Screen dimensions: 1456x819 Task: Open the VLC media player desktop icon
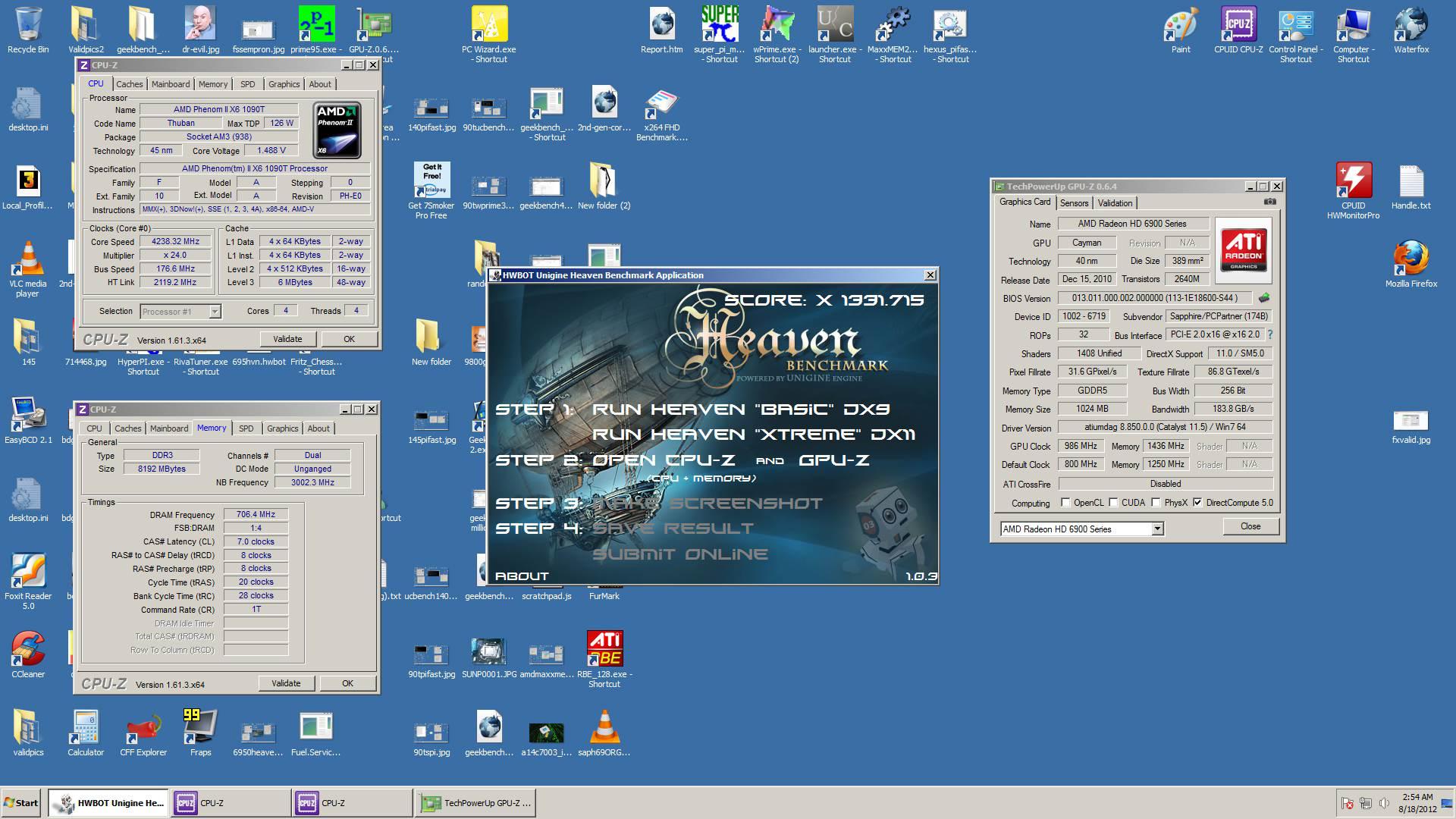click(27, 269)
